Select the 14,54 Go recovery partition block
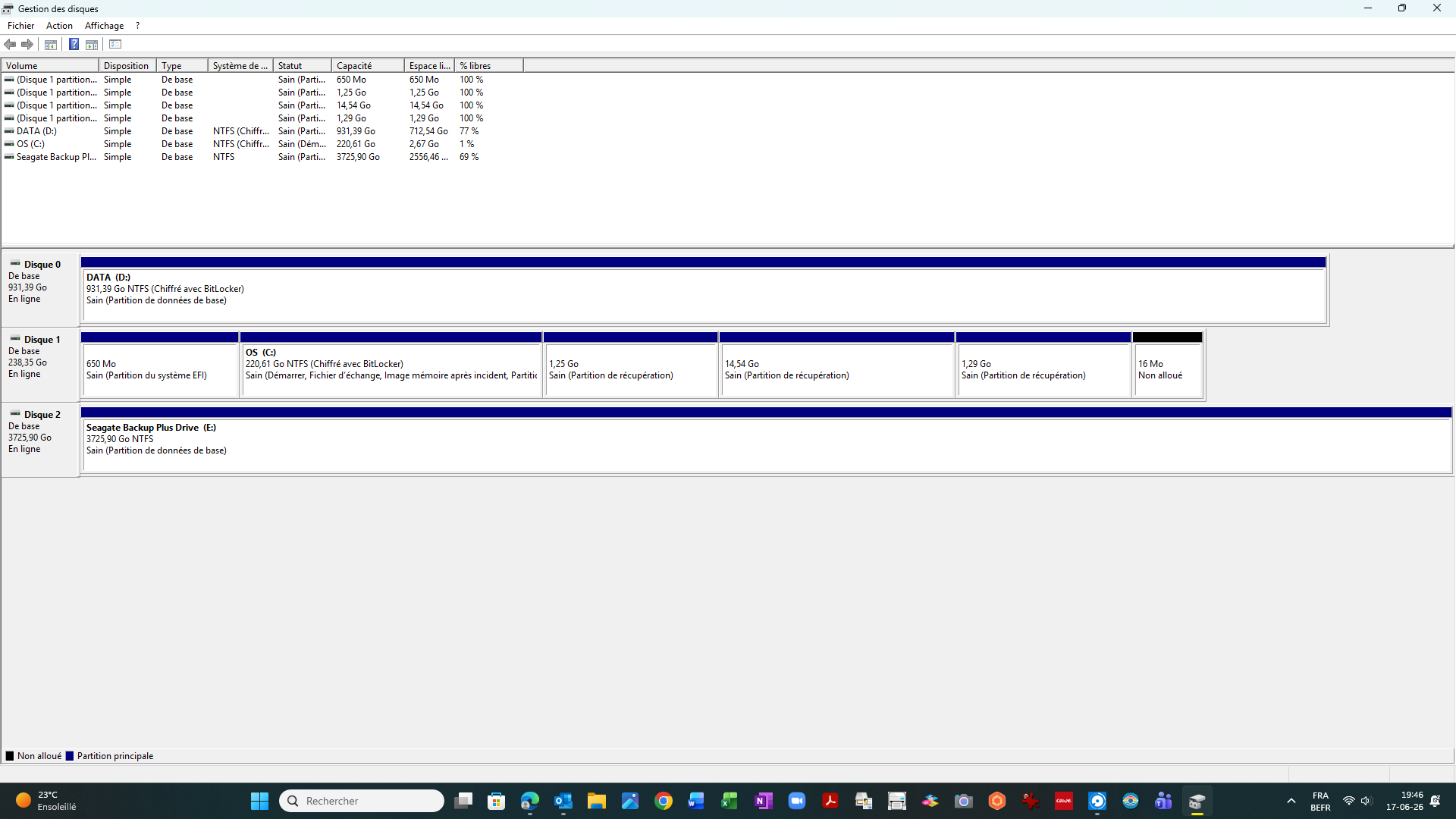 pyautogui.click(x=836, y=365)
